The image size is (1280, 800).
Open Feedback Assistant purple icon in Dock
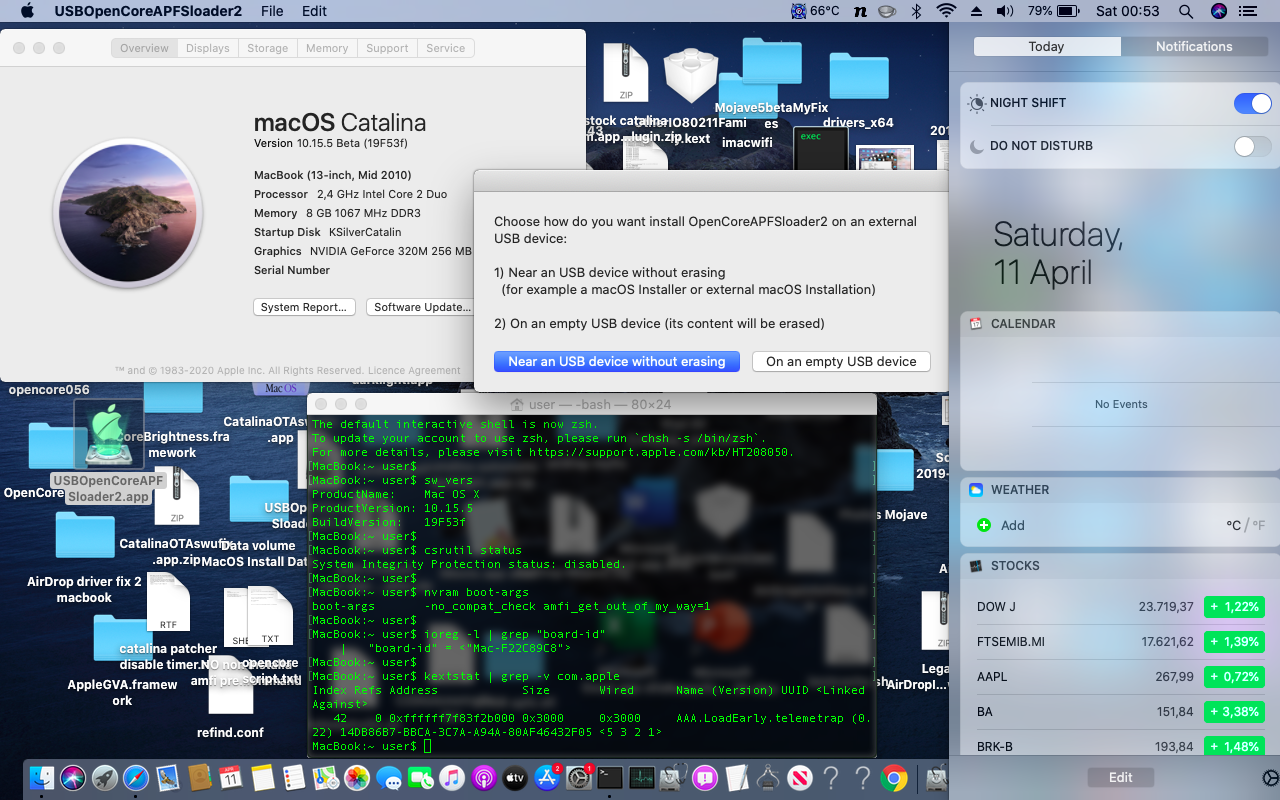pyautogui.click(x=705, y=777)
